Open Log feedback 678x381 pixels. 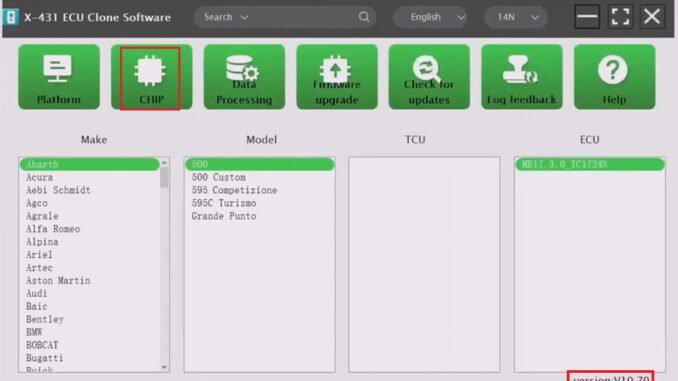(522, 77)
